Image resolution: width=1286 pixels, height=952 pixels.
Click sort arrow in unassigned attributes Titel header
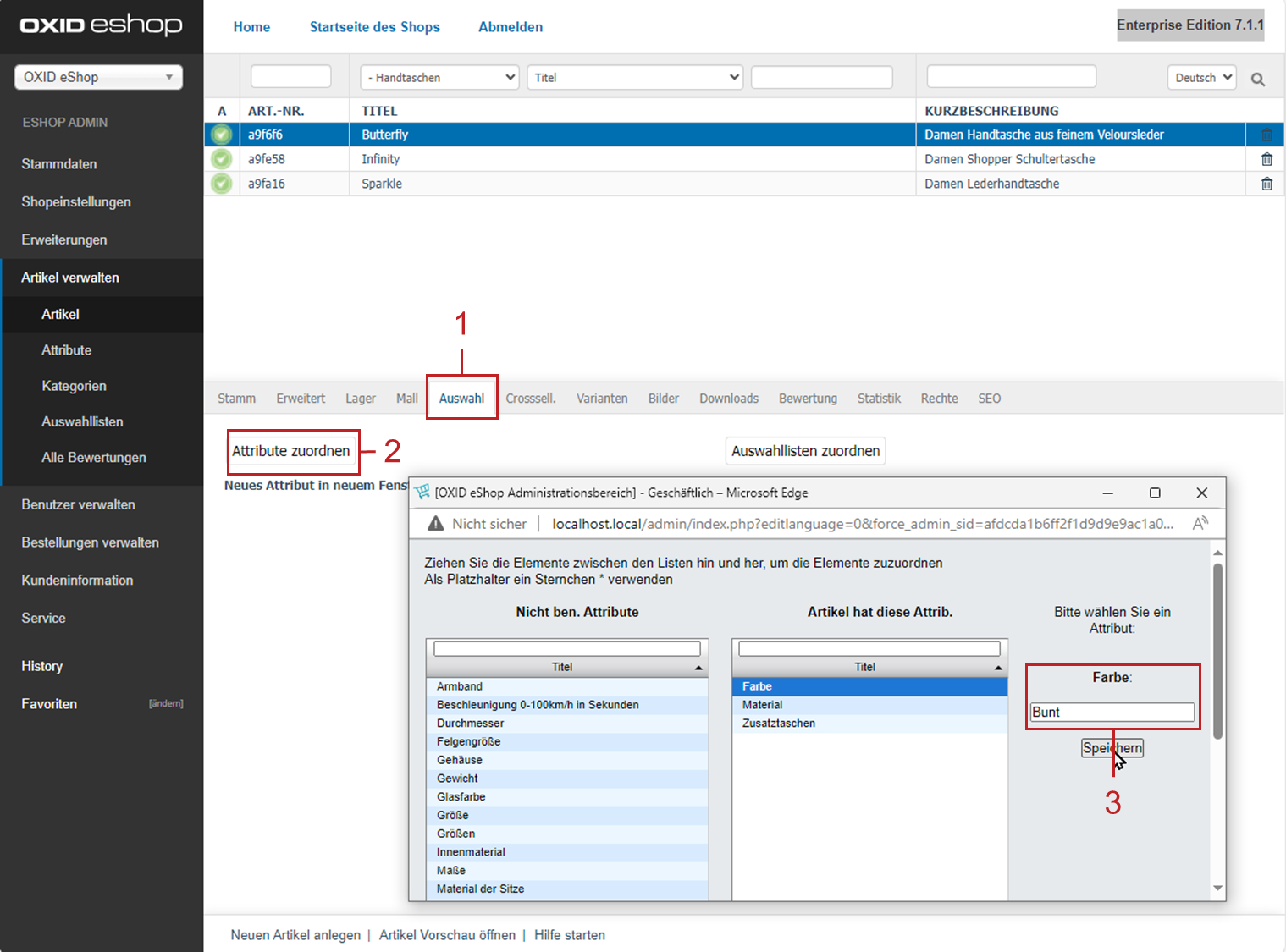(x=698, y=668)
